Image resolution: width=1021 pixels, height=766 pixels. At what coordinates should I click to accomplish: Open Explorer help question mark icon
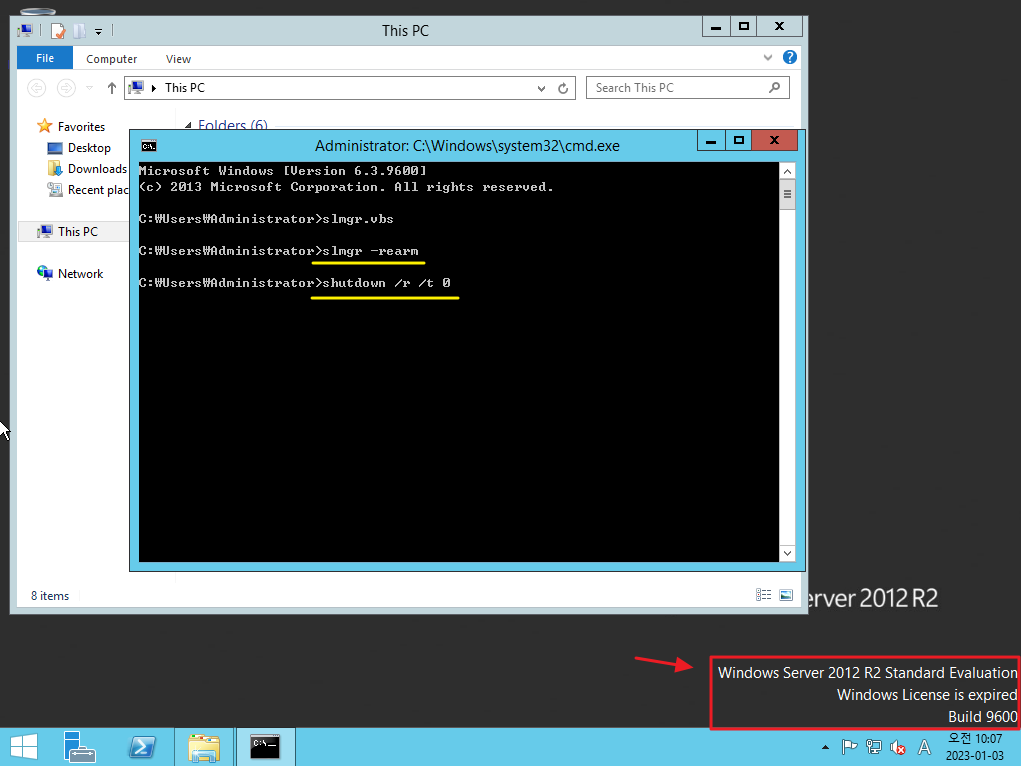point(789,57)
